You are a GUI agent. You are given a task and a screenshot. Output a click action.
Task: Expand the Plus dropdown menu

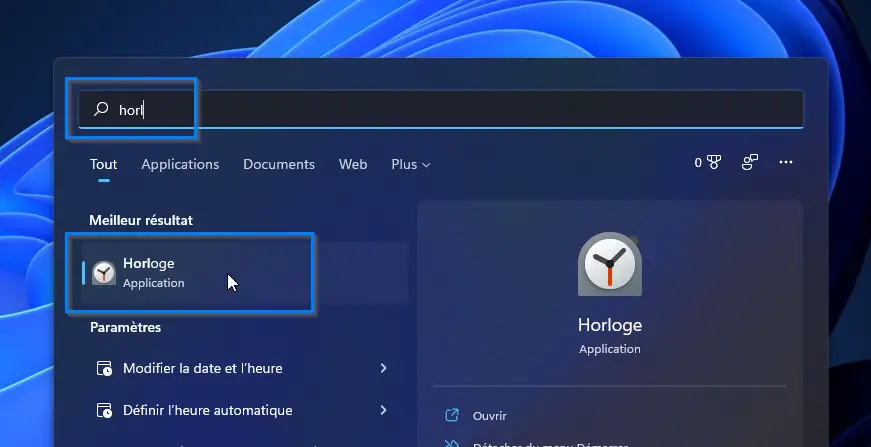coord(411,164)
